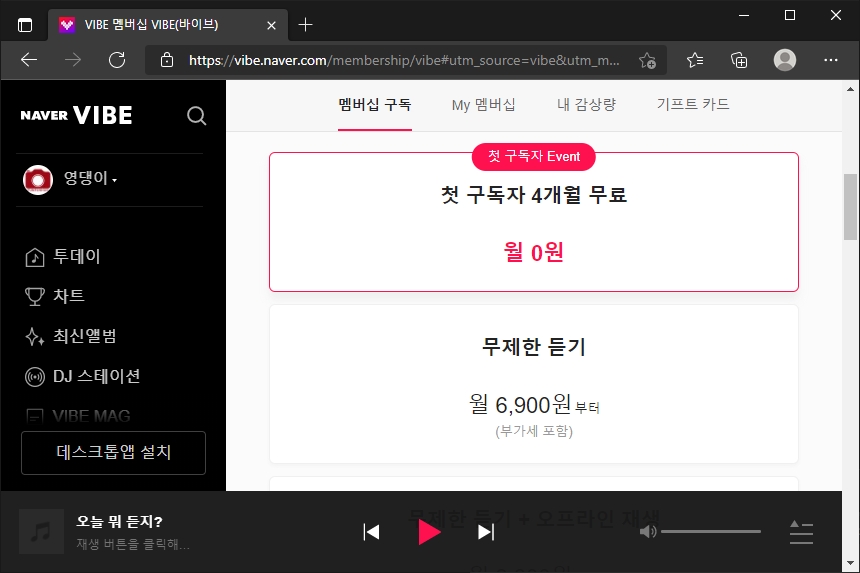The height and width of the screenshot is (573, 860).
Task: Click the vibe.naver.com address bar
Action: (404, 60)
